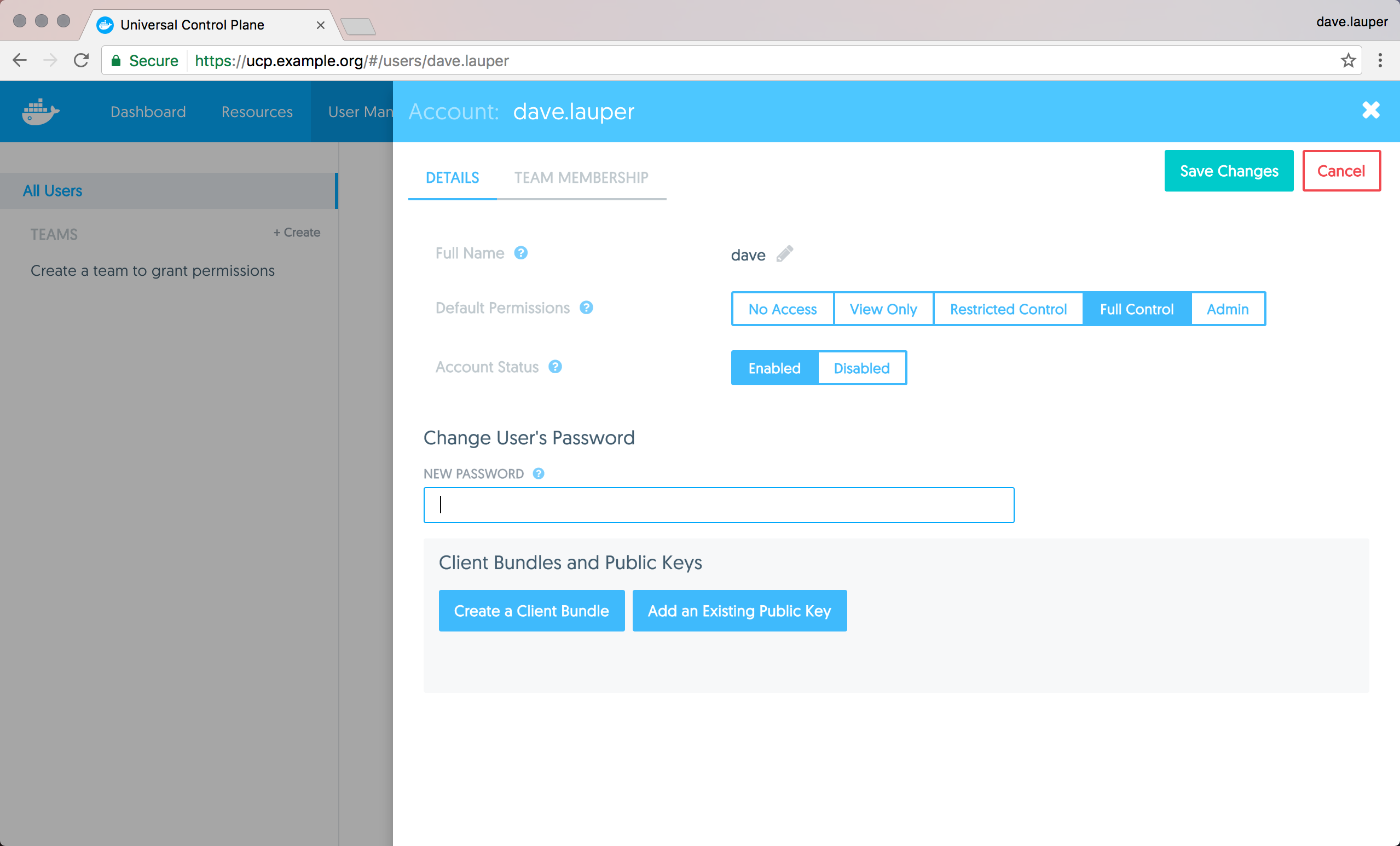
Task: Click the help icon next to Full Name
Action: (520, 253)
